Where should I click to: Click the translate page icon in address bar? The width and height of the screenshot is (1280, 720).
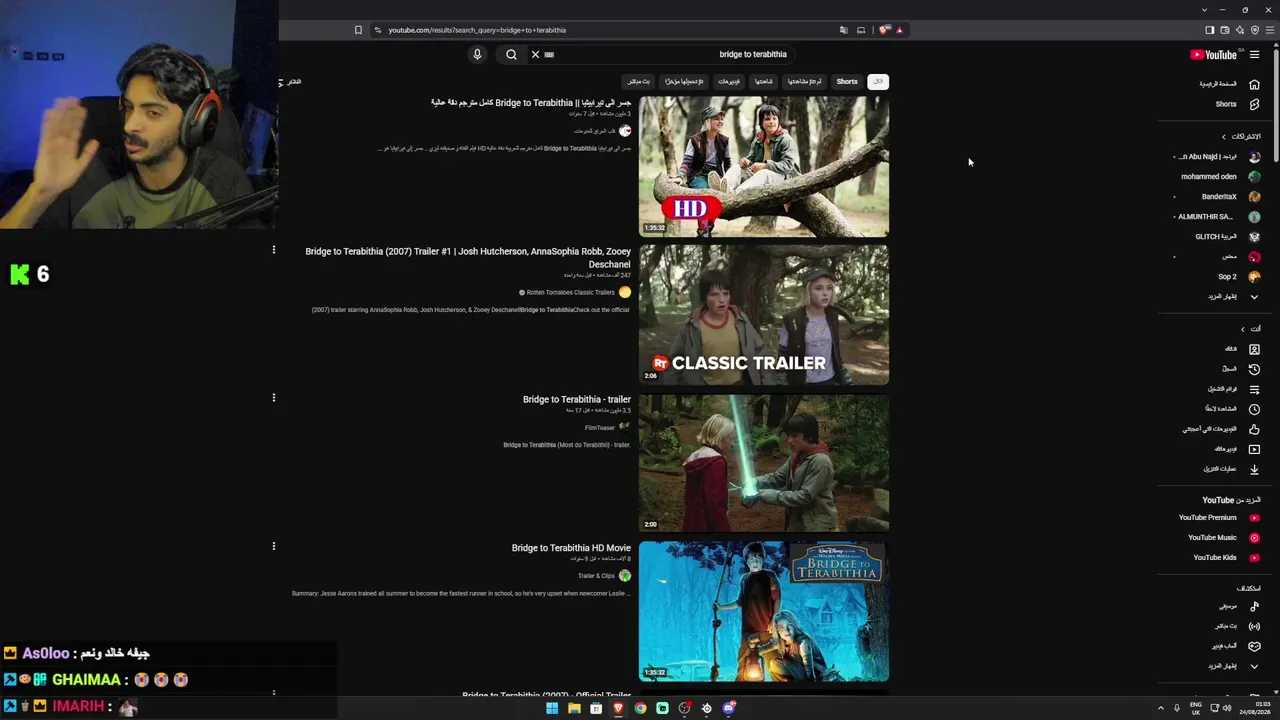[843, 30]
